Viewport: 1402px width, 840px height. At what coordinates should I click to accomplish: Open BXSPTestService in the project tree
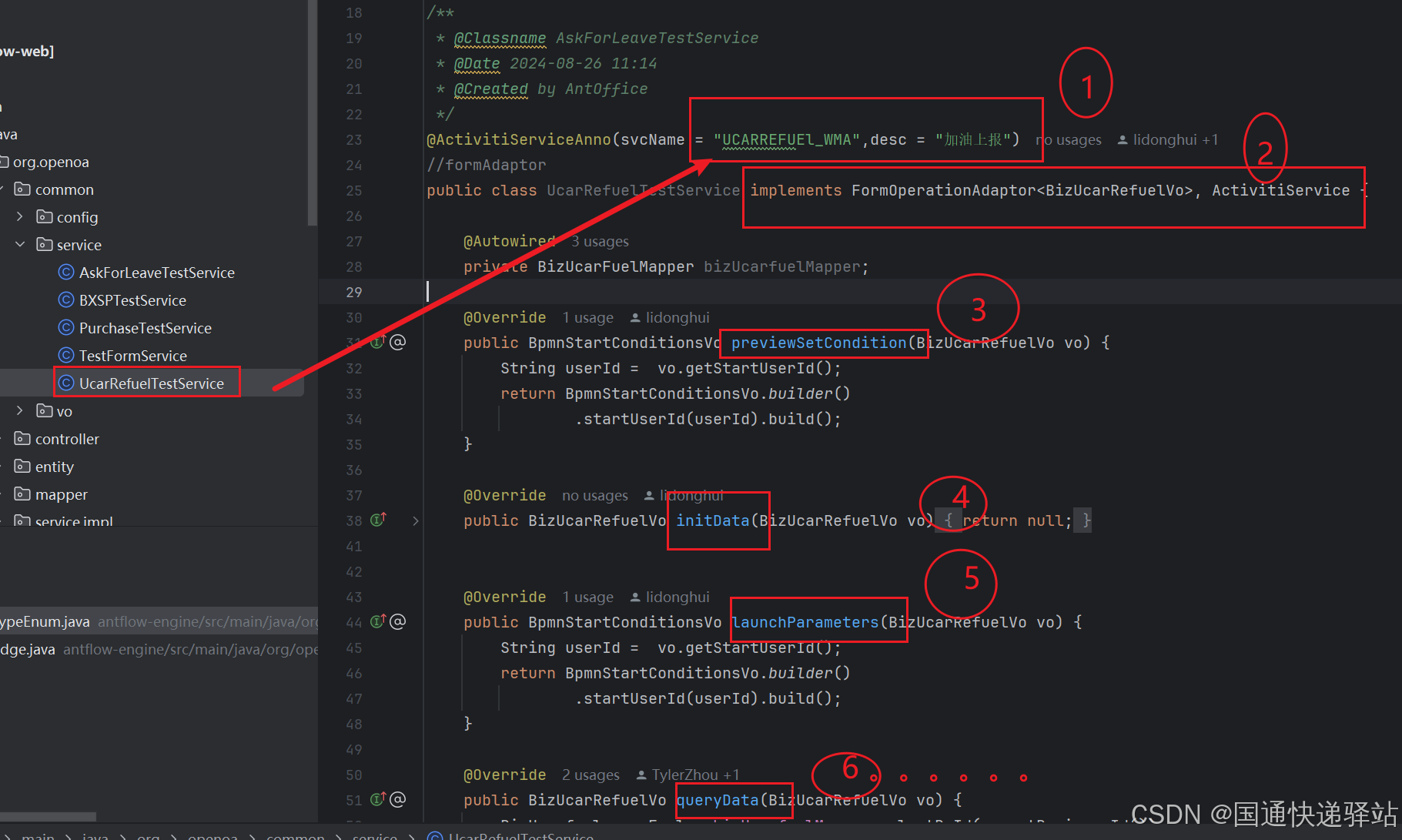[132, 300]
